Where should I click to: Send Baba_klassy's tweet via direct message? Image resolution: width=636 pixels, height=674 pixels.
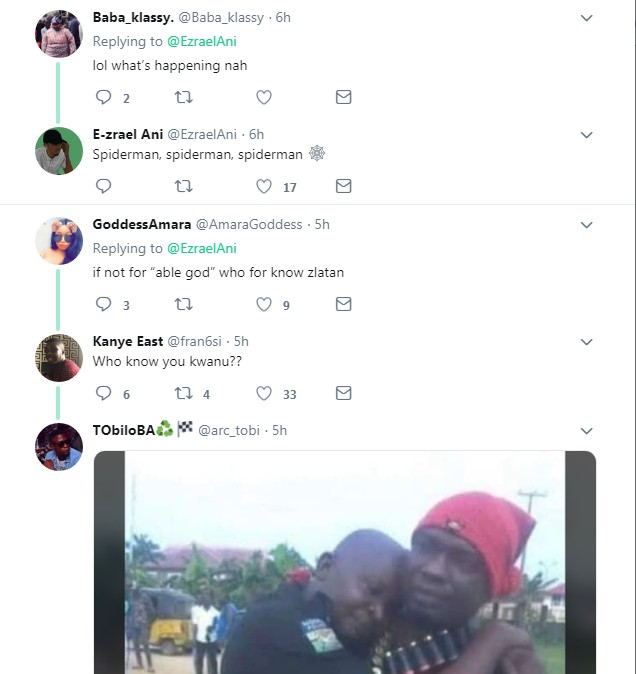[x=343, y=97]
